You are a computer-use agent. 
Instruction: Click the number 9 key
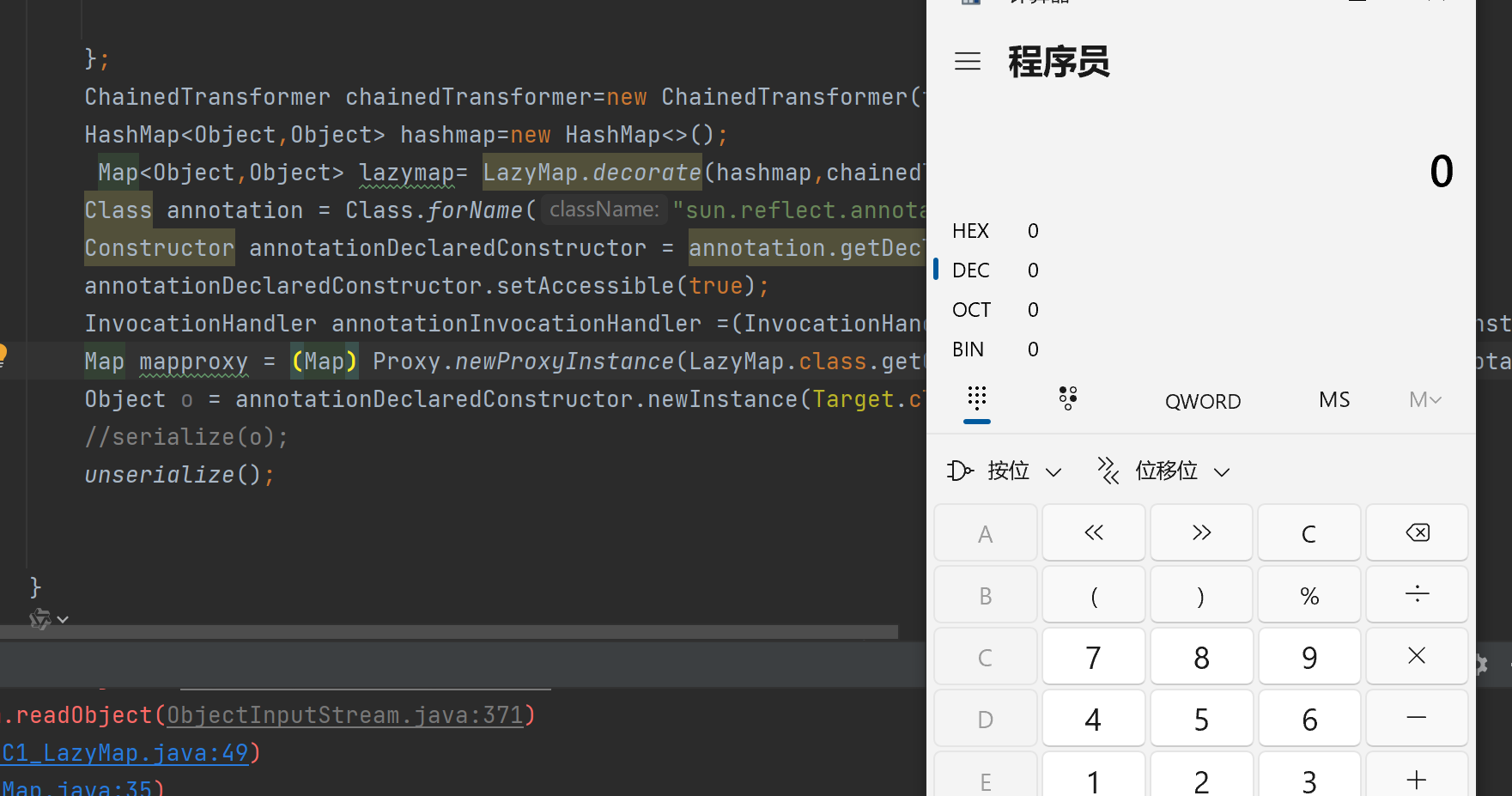(x=1309, y=657)
